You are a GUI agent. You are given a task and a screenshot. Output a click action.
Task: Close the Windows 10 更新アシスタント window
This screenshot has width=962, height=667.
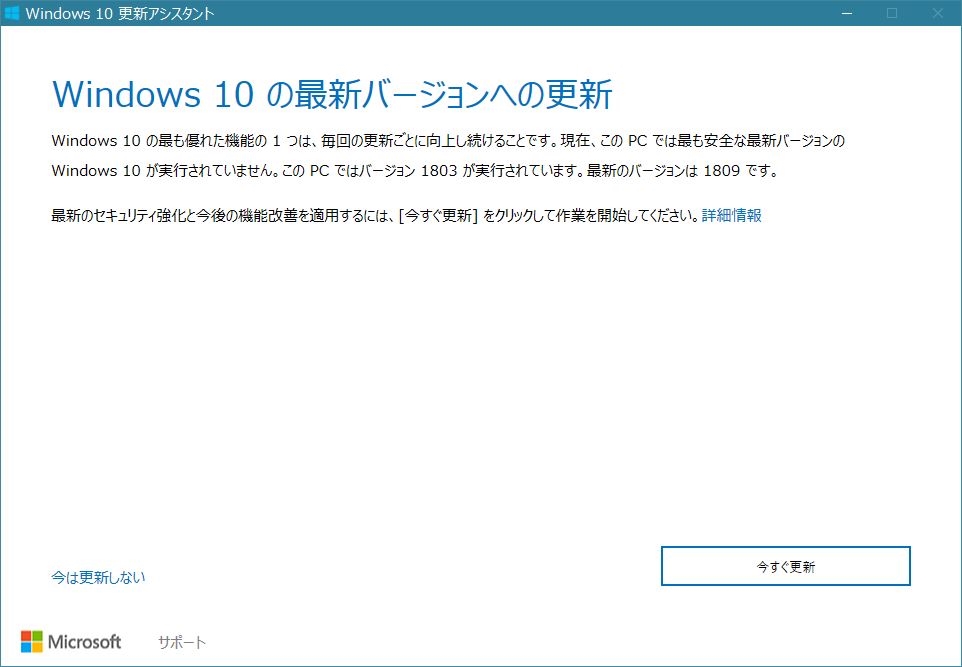(x=937, y=13)
